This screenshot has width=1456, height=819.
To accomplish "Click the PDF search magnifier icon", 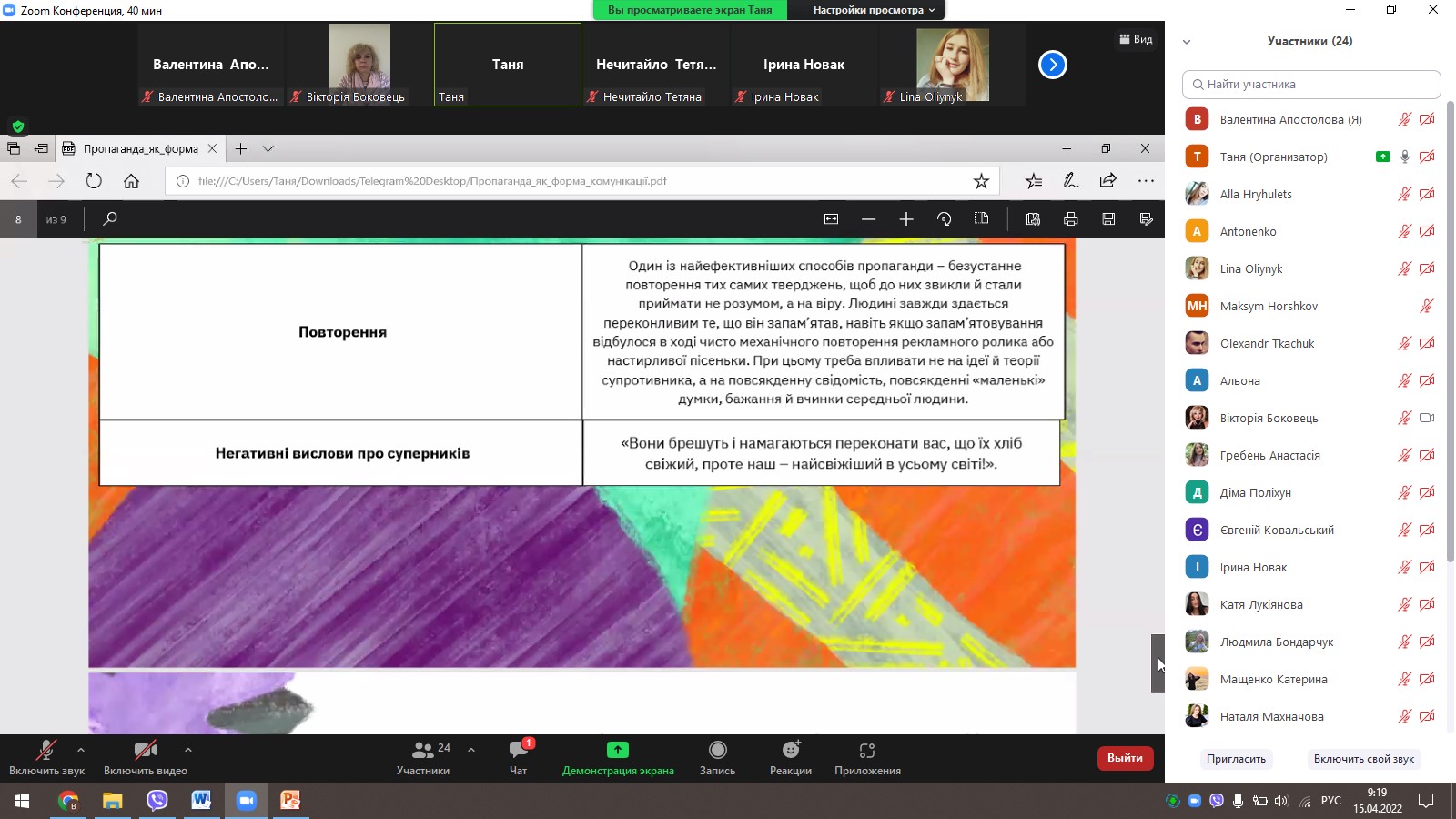I will click(110, 219).
